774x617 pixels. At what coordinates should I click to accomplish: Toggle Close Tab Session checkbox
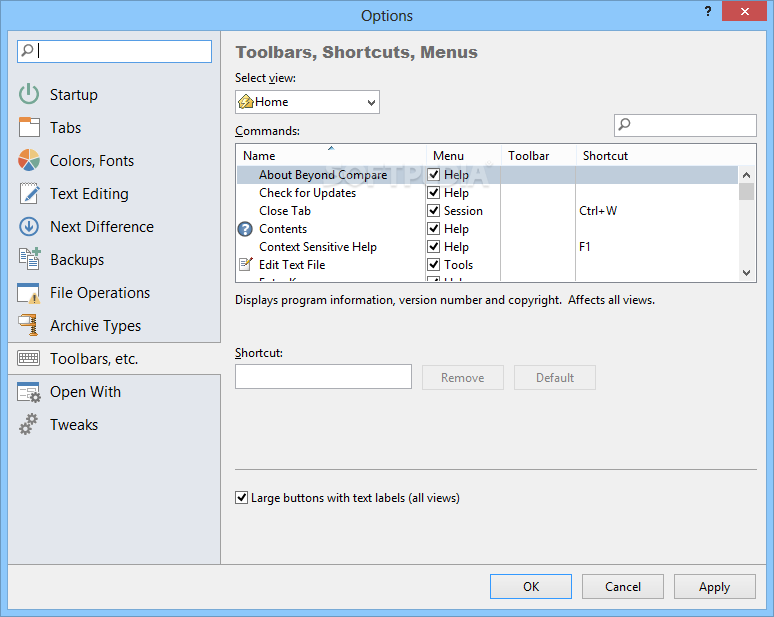(x=433, y=211)
